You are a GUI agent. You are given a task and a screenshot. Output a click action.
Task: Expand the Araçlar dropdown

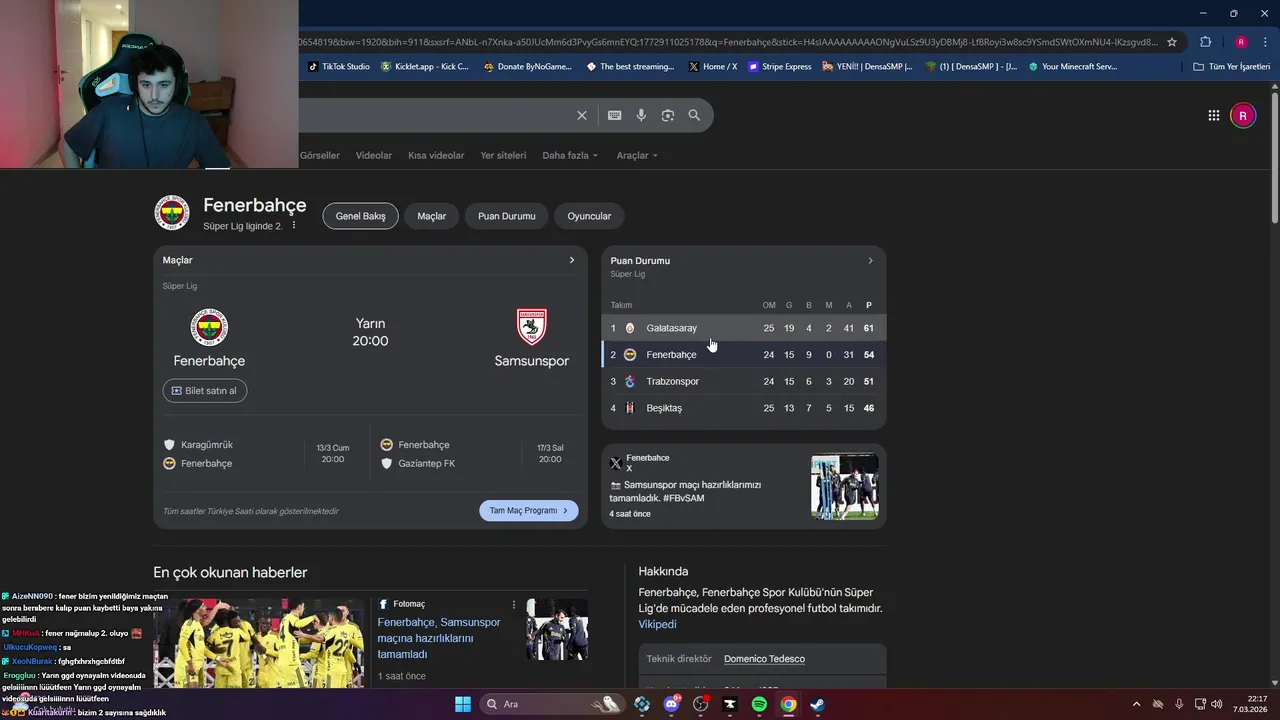[x=637, y=155]
